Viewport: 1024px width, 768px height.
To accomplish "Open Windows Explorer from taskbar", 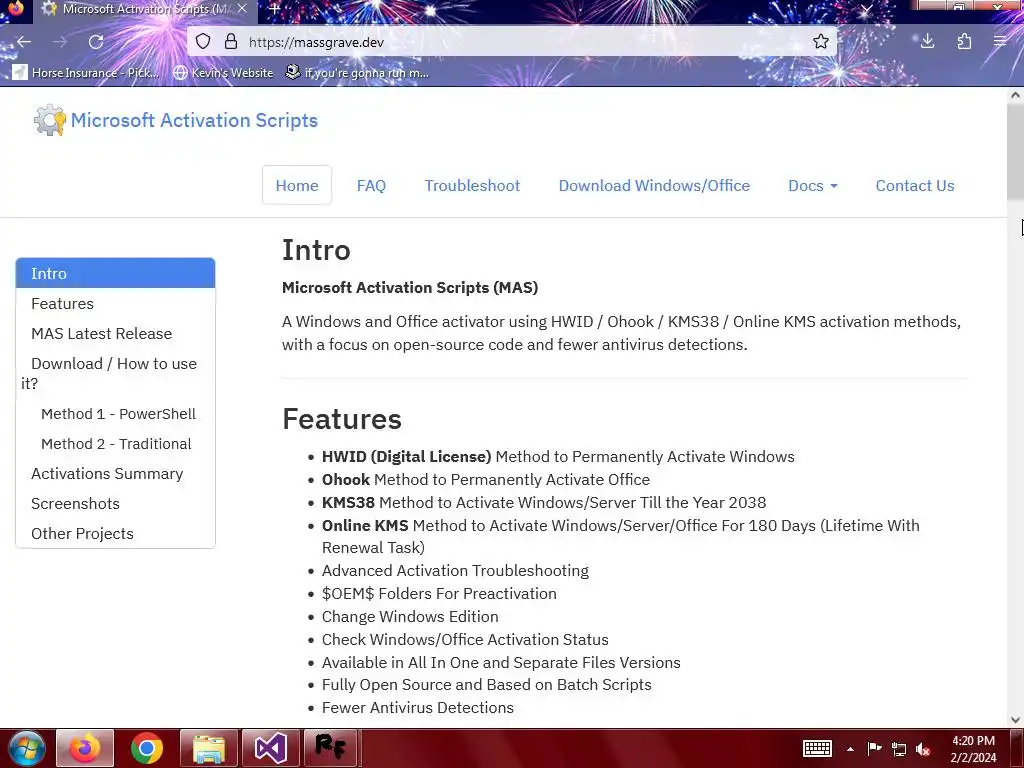I will [x=208, y=748].
